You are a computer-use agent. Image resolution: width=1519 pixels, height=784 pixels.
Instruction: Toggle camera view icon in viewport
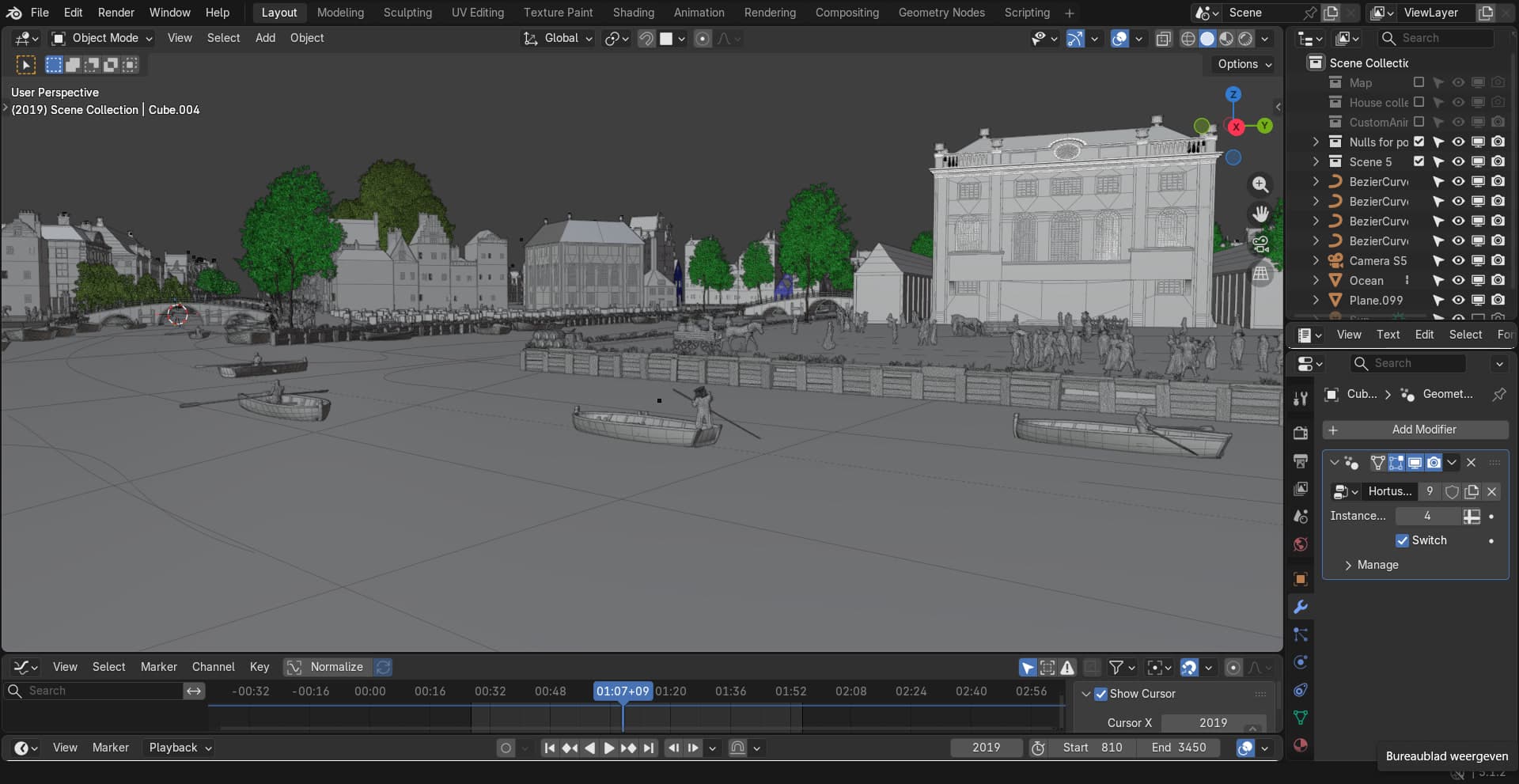coord(1260,244)
